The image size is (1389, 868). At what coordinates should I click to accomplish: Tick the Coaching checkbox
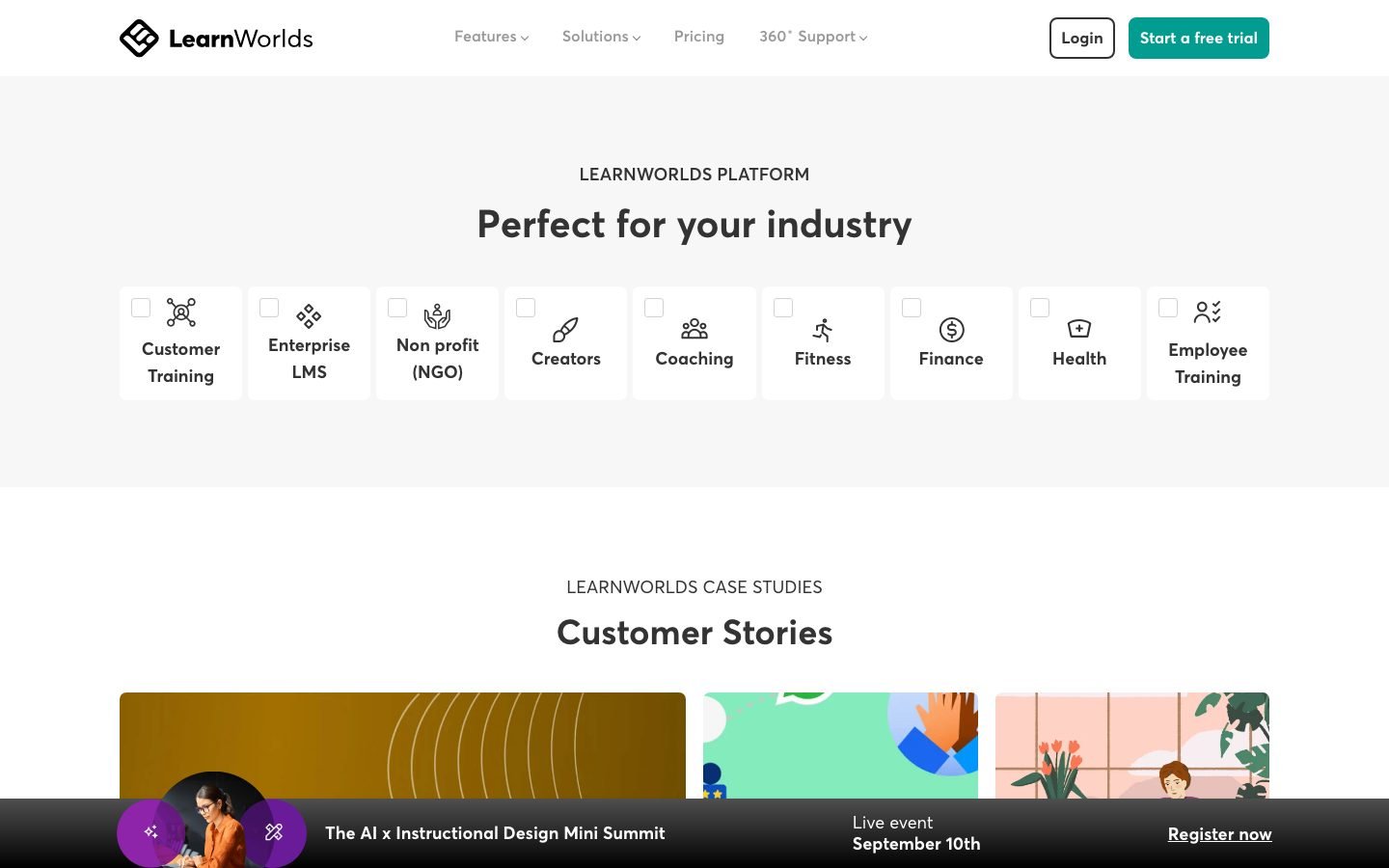(x=654, y=308)
